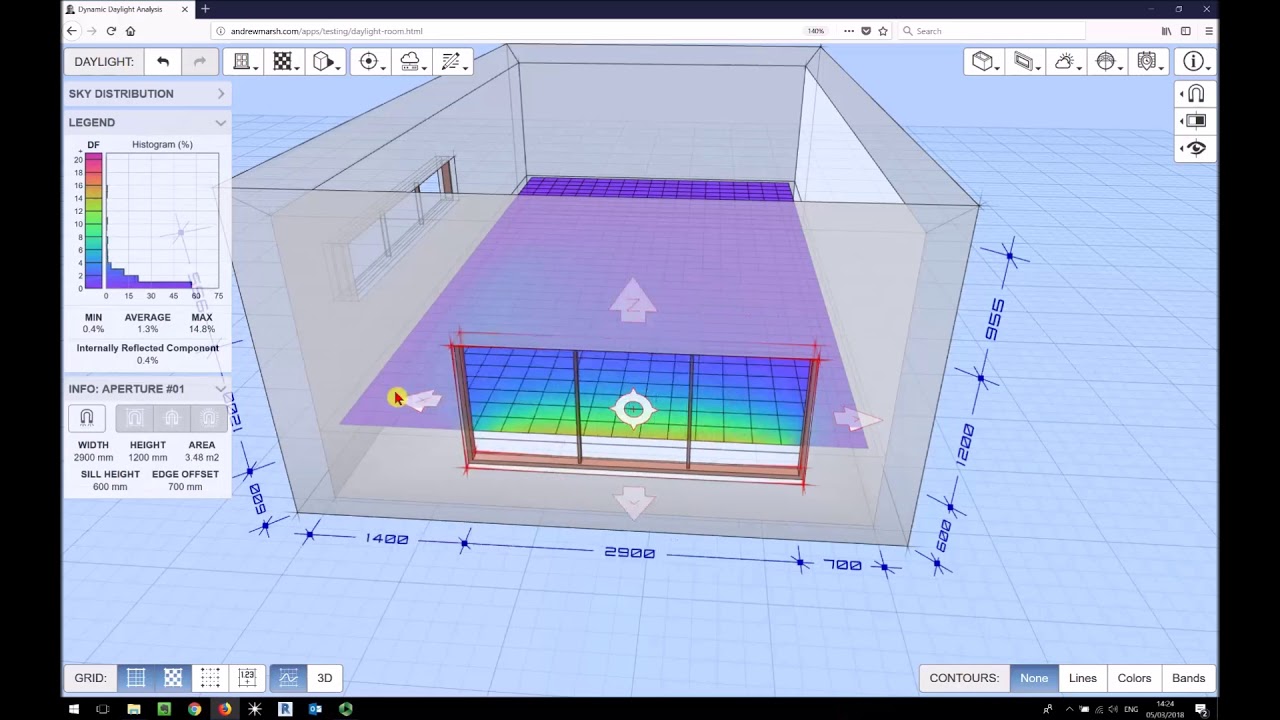The width and height of the screenshot is (1280, 720).
Task: Open Google Chrome from the taskbar
Action: pyautogui.click(x=195, y=709)
